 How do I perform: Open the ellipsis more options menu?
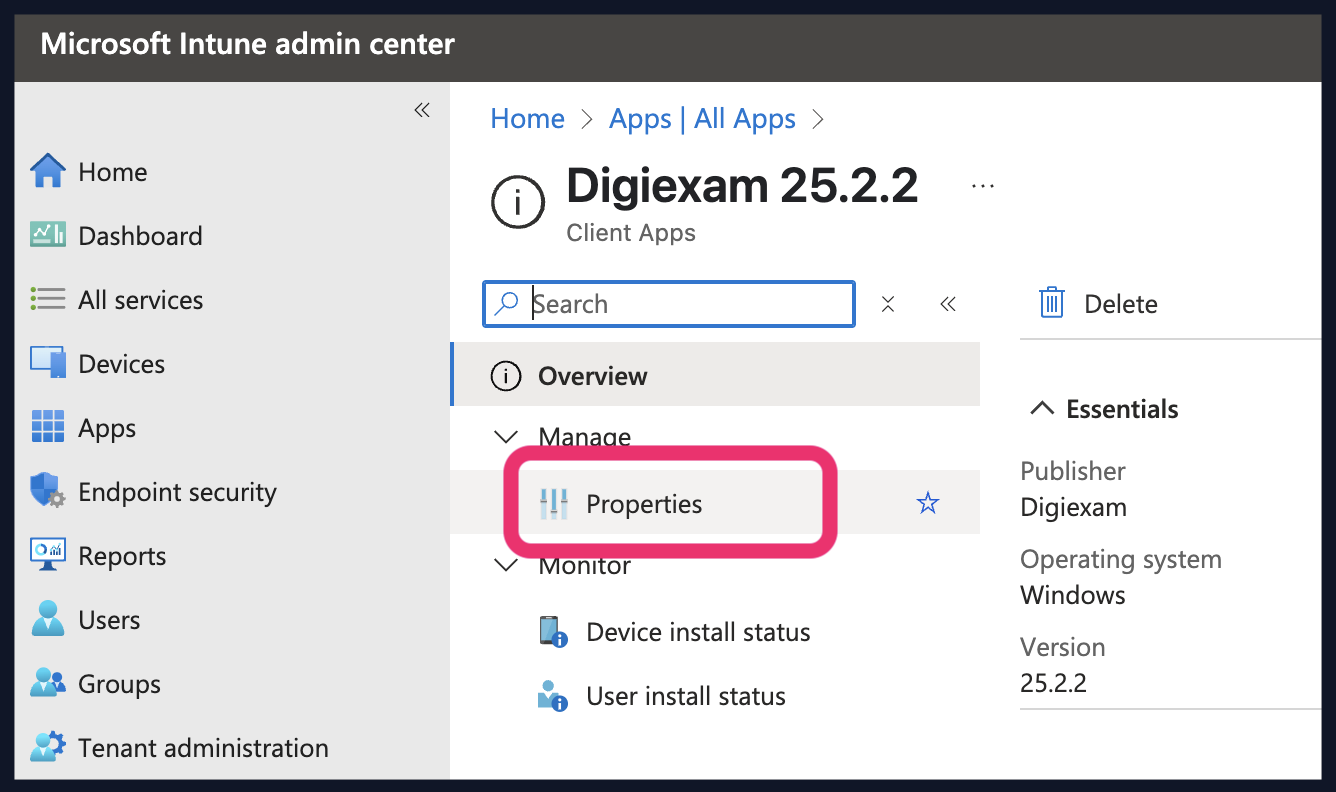[x=983, y=186]
